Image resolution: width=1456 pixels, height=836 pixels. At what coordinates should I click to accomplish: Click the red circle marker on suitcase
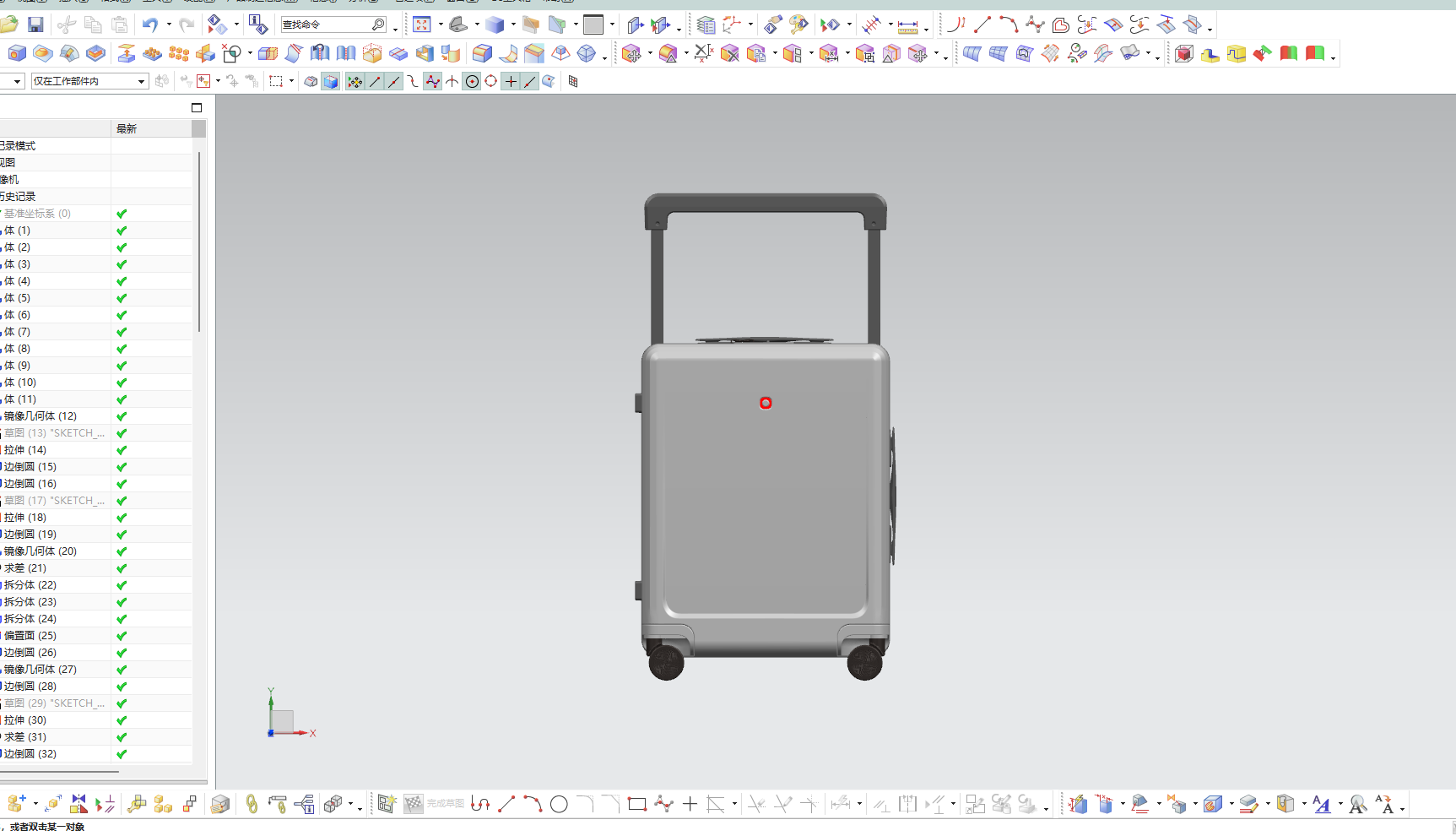click(766, 403)
